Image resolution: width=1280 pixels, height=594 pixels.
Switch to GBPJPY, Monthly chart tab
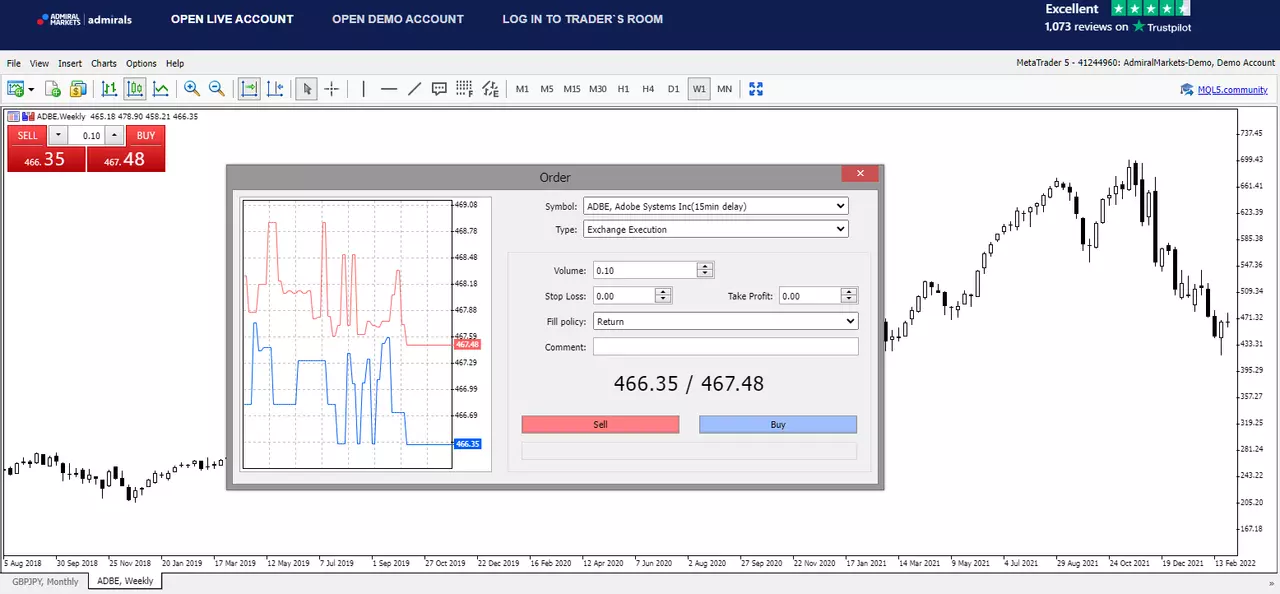click(45, 581)
